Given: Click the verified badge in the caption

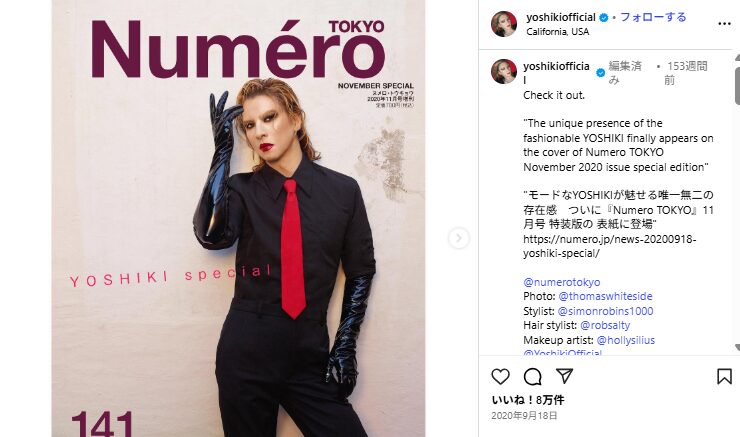Looking at the screenshot, I should point(600,73).
